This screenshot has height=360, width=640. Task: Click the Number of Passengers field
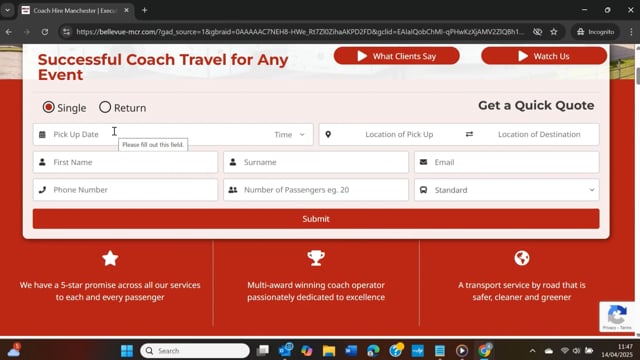click(316, 190)
